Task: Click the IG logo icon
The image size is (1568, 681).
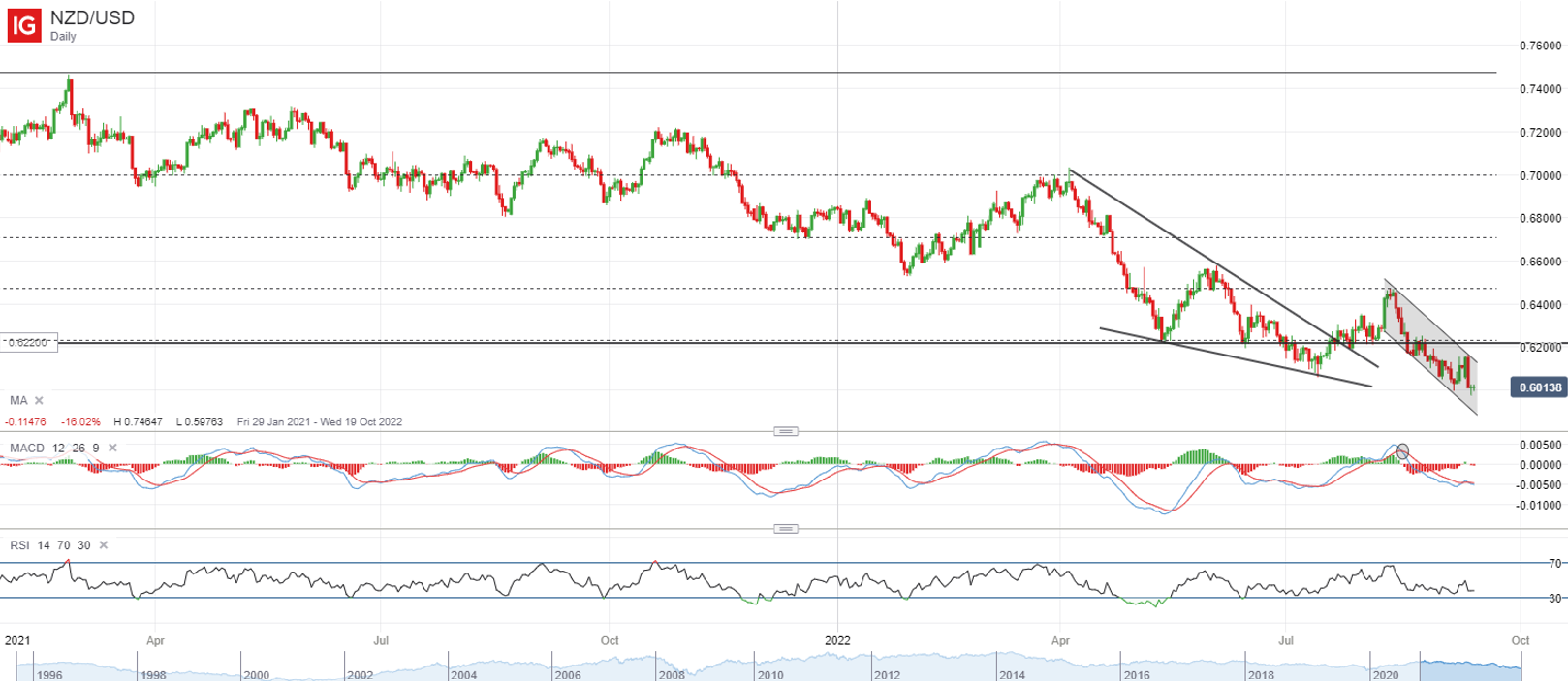Action: tap(23, 25)
